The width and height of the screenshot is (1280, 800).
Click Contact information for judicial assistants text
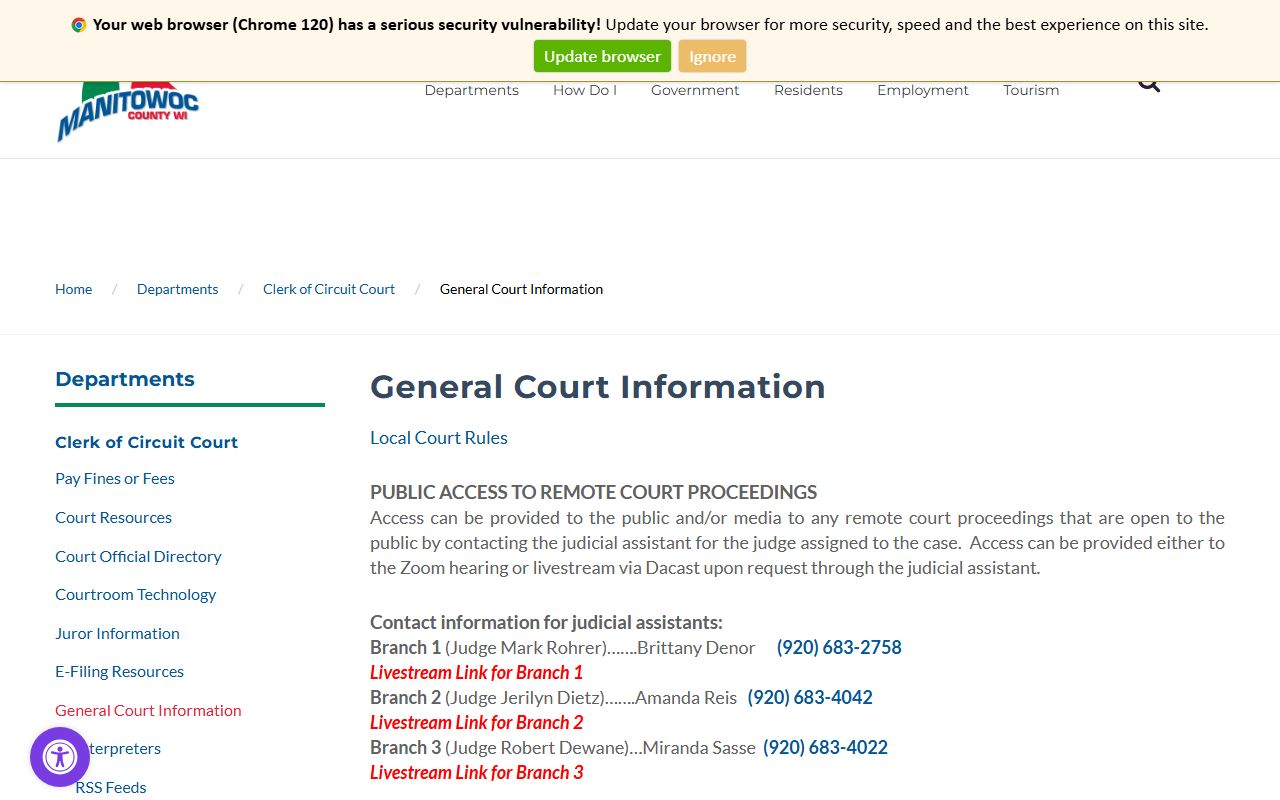546,622
